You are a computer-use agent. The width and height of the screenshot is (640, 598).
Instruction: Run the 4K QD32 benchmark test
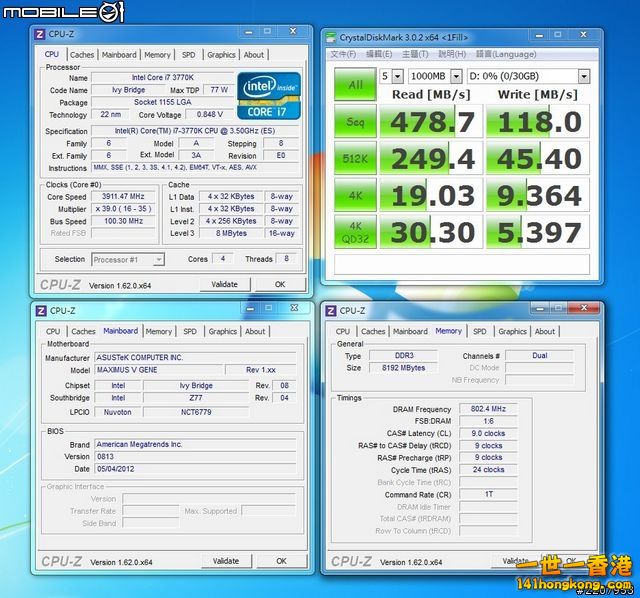355,233
